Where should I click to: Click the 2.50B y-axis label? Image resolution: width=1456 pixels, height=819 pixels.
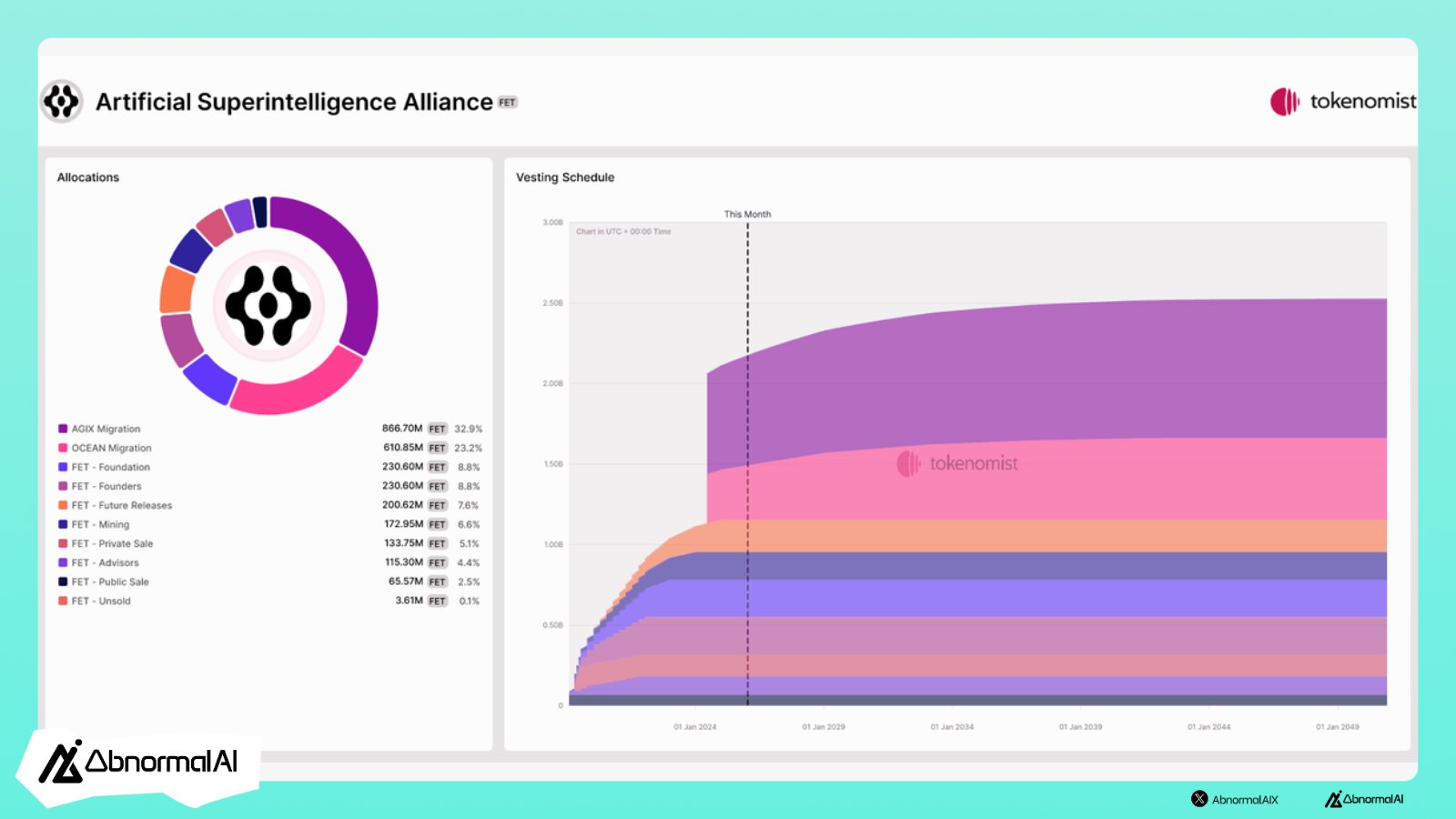(x=553, y=303)
